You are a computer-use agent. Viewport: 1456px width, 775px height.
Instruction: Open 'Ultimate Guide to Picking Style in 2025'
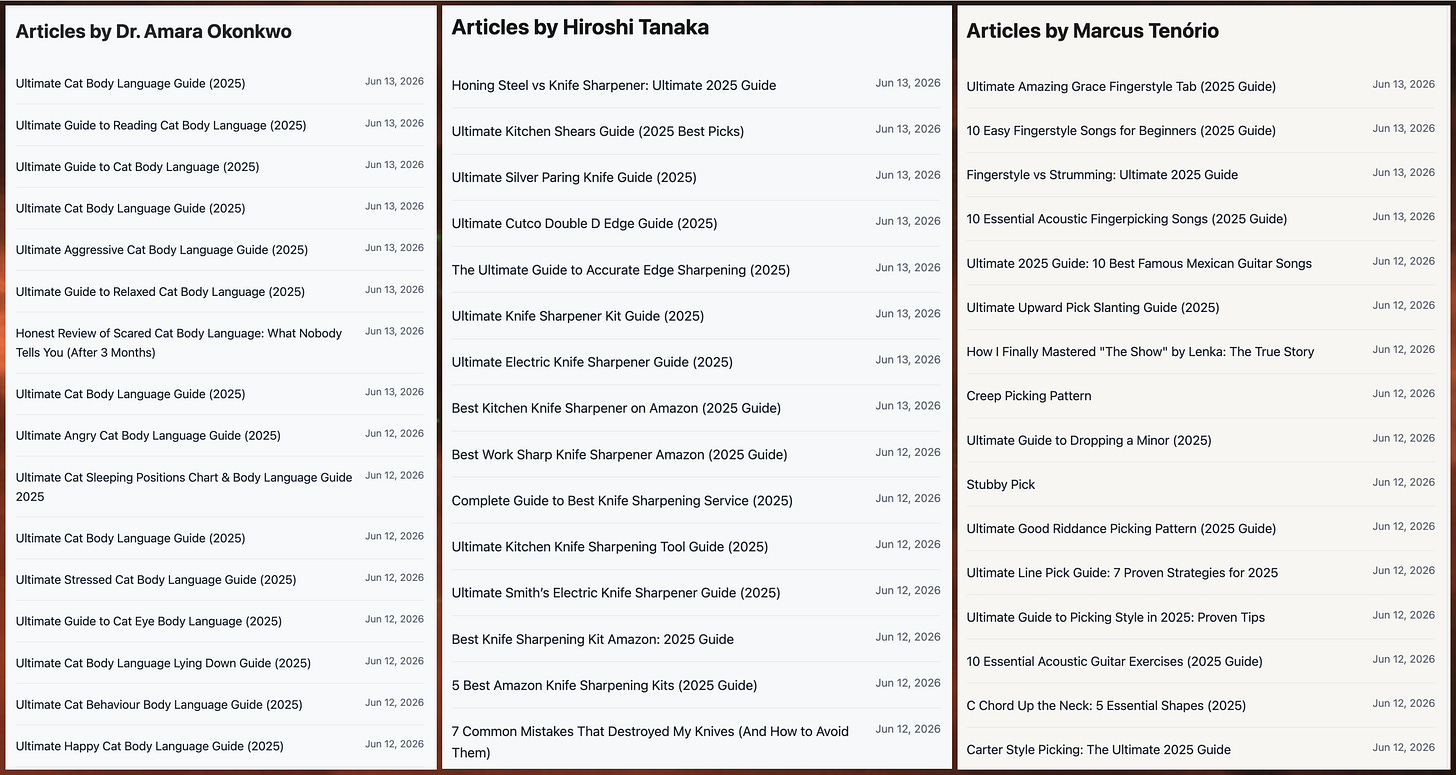[1116, 617]
